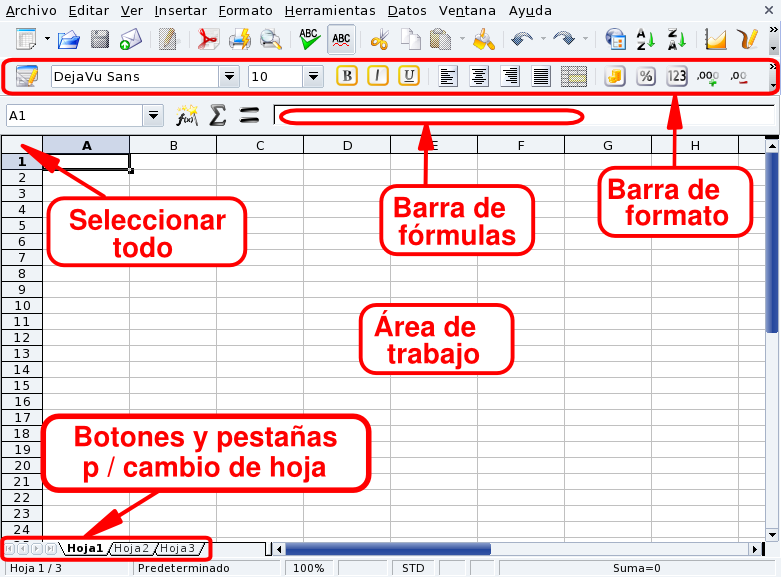Viewport: 781px width, 577px height.
Task: Merge cells icon
Action: pos(574,76)
